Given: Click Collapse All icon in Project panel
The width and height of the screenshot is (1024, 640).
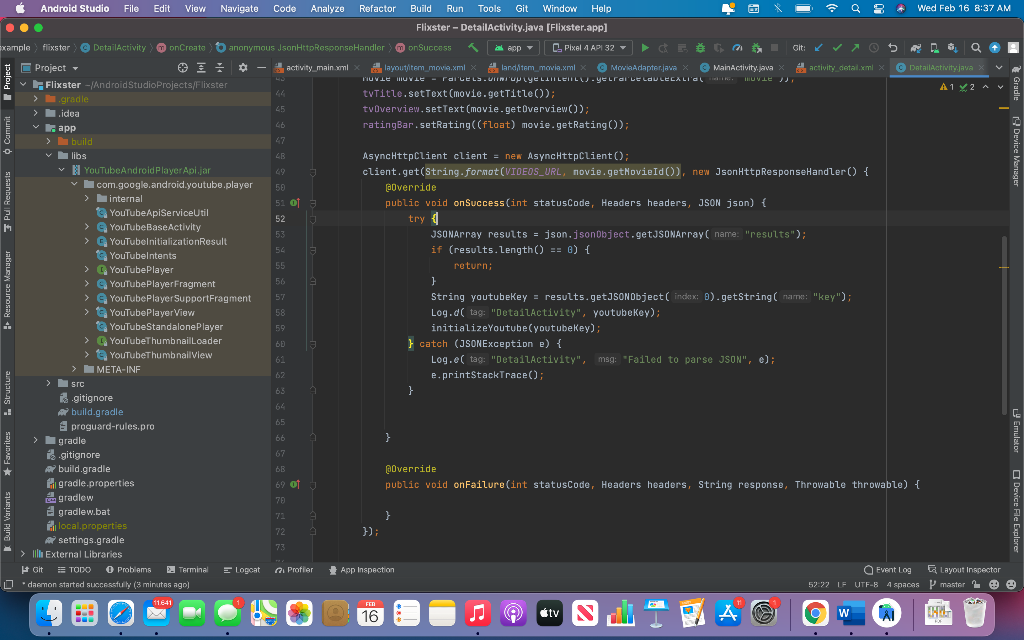Looking at the screenshot, I should [x=219, y=68].
